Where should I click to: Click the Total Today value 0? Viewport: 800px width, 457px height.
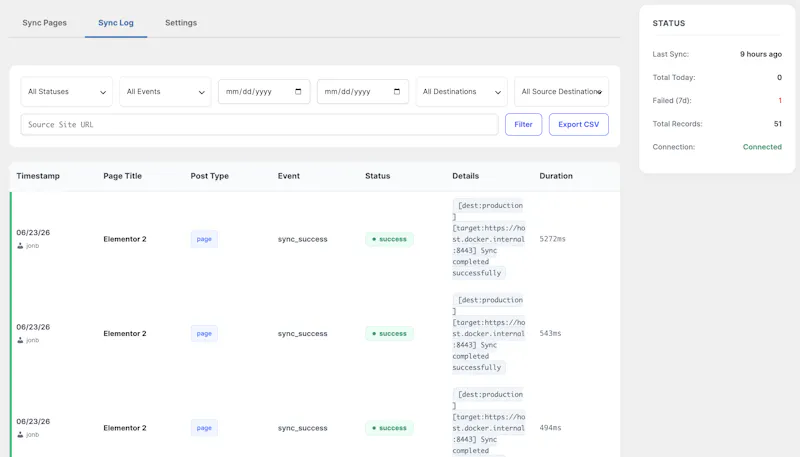click(779, 78)
